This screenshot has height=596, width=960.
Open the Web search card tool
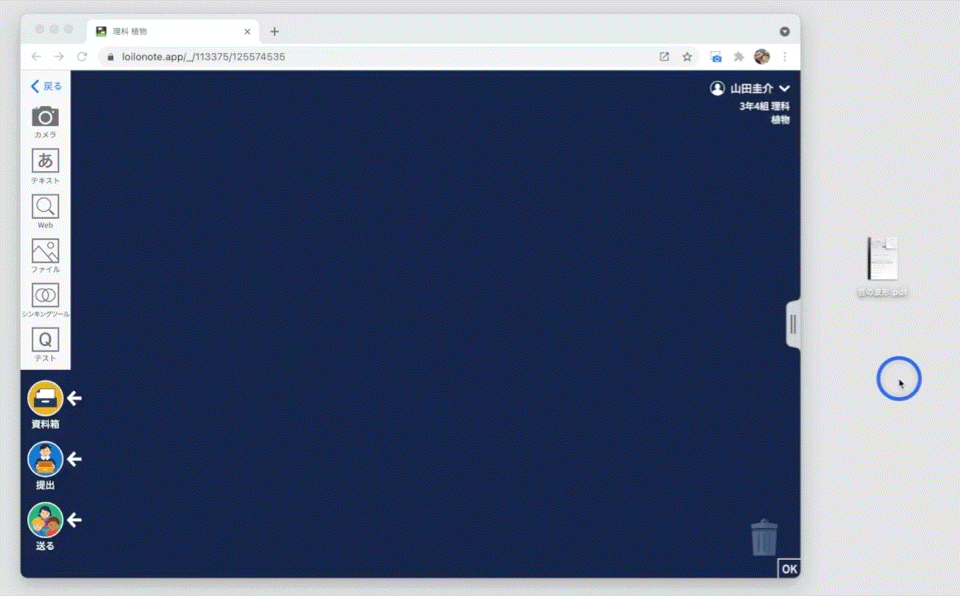[x=45, y=211]
